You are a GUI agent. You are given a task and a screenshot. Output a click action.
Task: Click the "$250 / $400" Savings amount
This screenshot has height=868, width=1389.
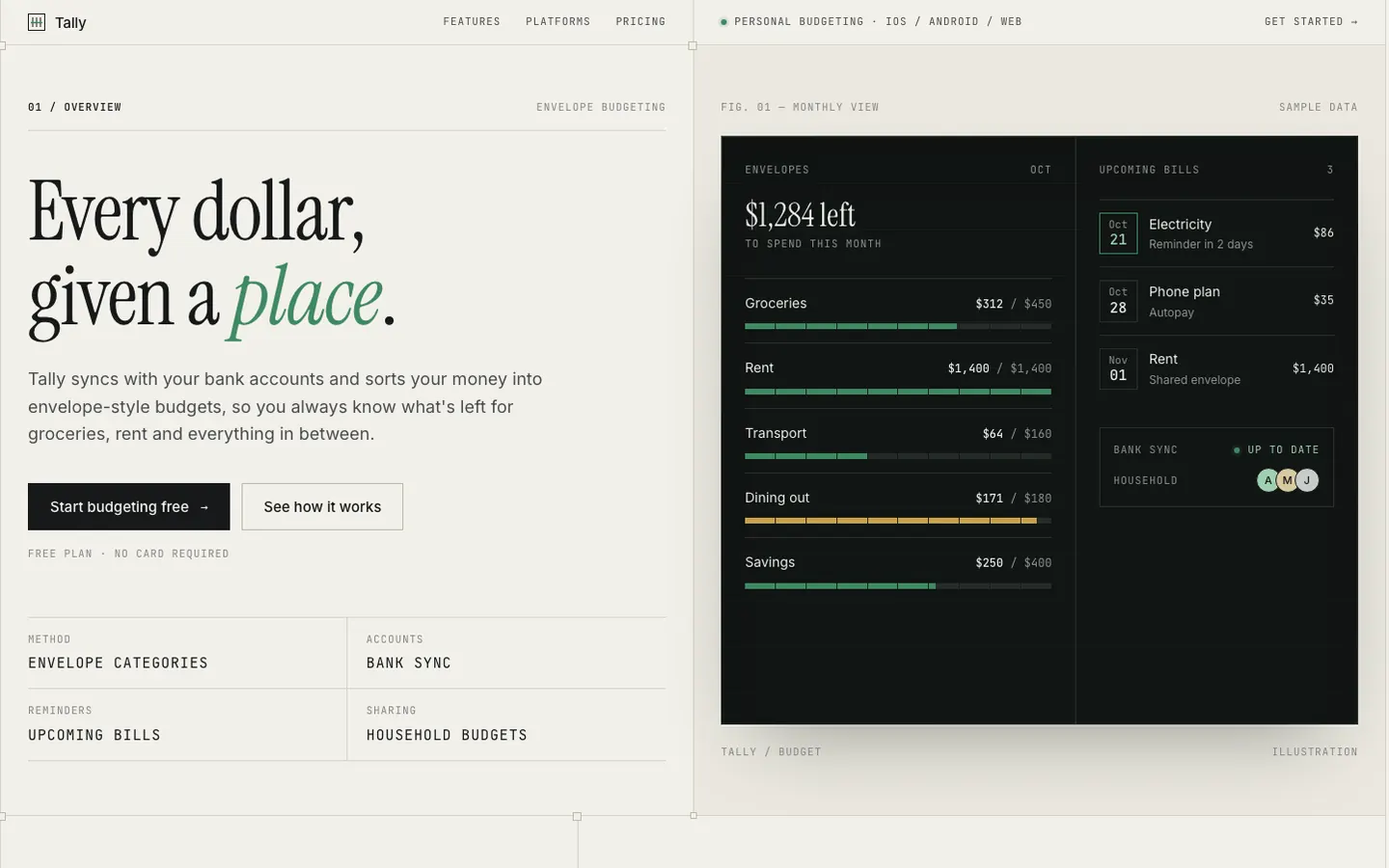pos(1013,563)
